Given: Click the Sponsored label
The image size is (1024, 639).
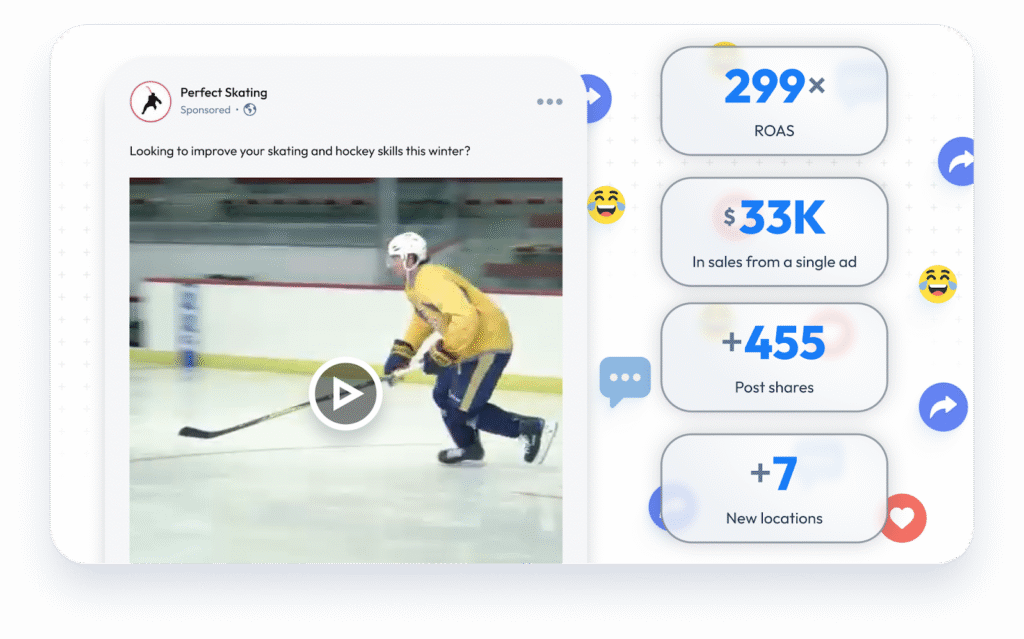Looking at the screenshot, I should coord(205,110).
